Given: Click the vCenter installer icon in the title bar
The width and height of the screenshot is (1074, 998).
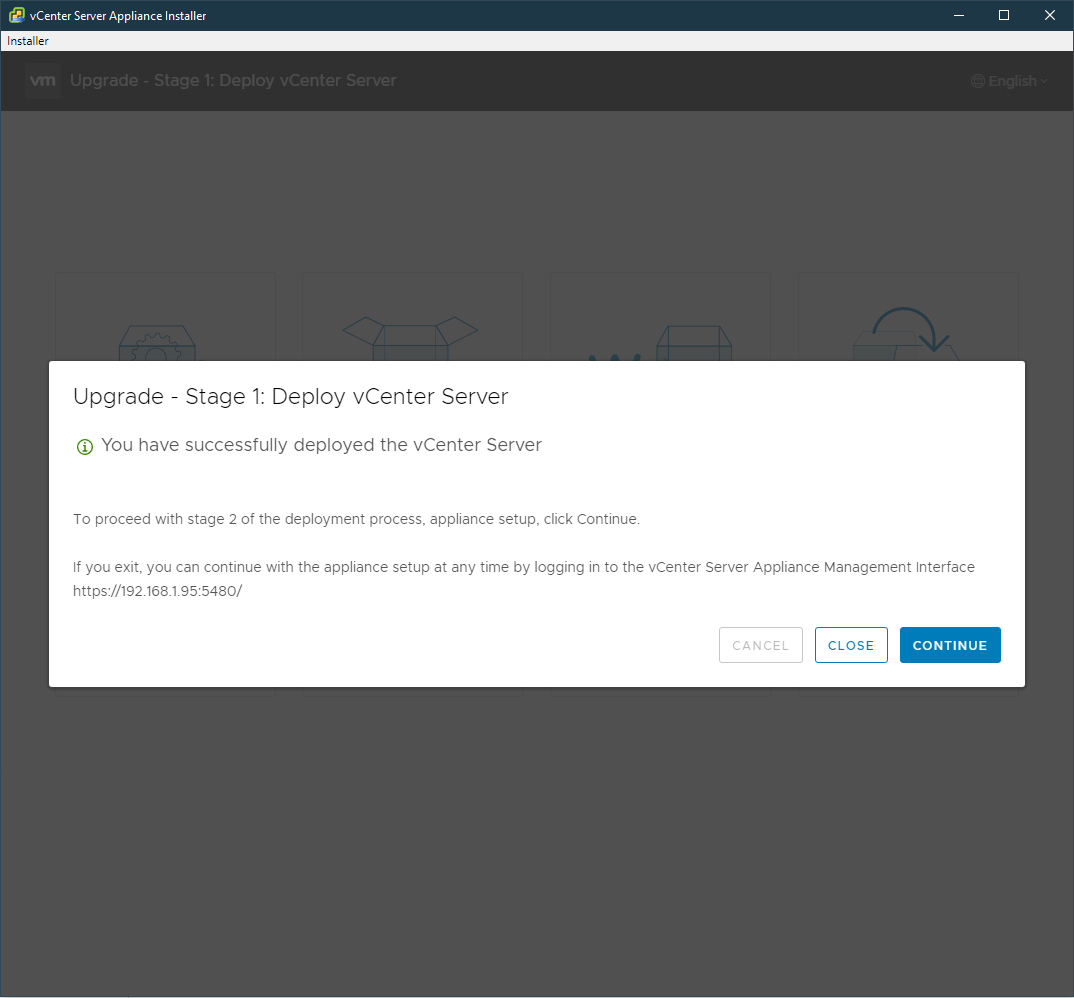Looking at the screenshot, I should pyautogui.click(x=14, y=15).
